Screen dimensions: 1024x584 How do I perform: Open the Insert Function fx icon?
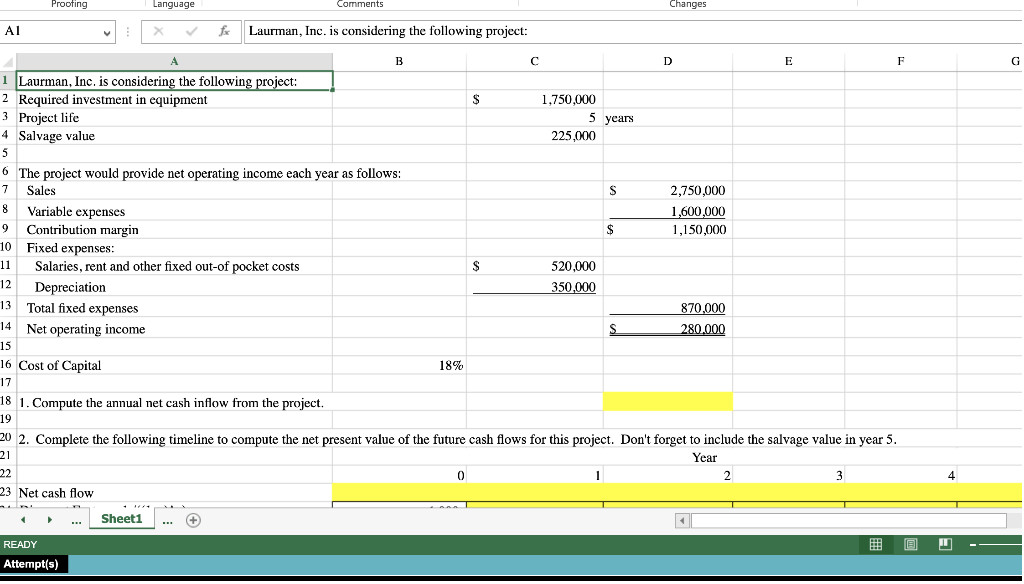coord(224,31)
